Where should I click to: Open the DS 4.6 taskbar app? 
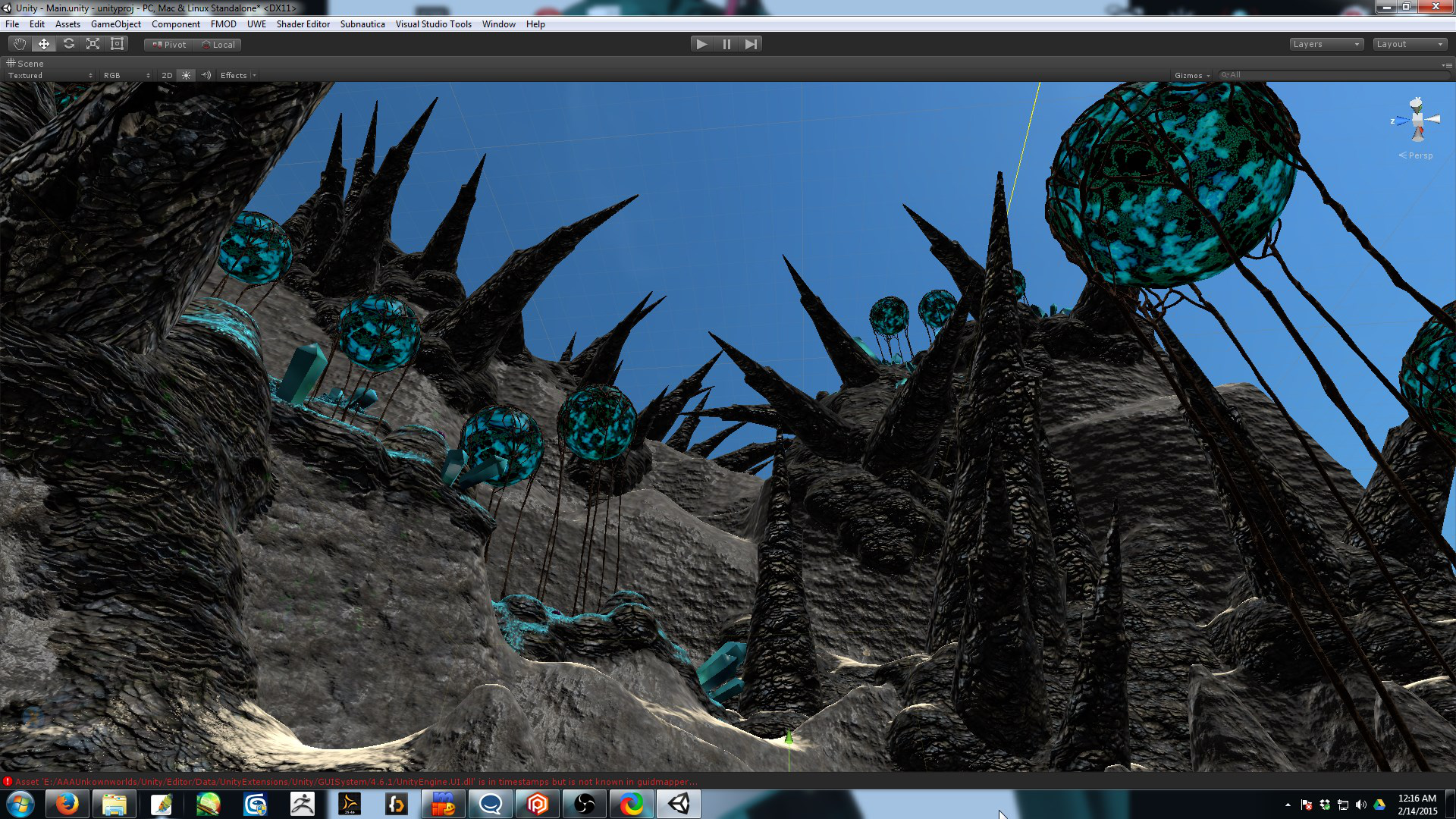coord(350,804)
